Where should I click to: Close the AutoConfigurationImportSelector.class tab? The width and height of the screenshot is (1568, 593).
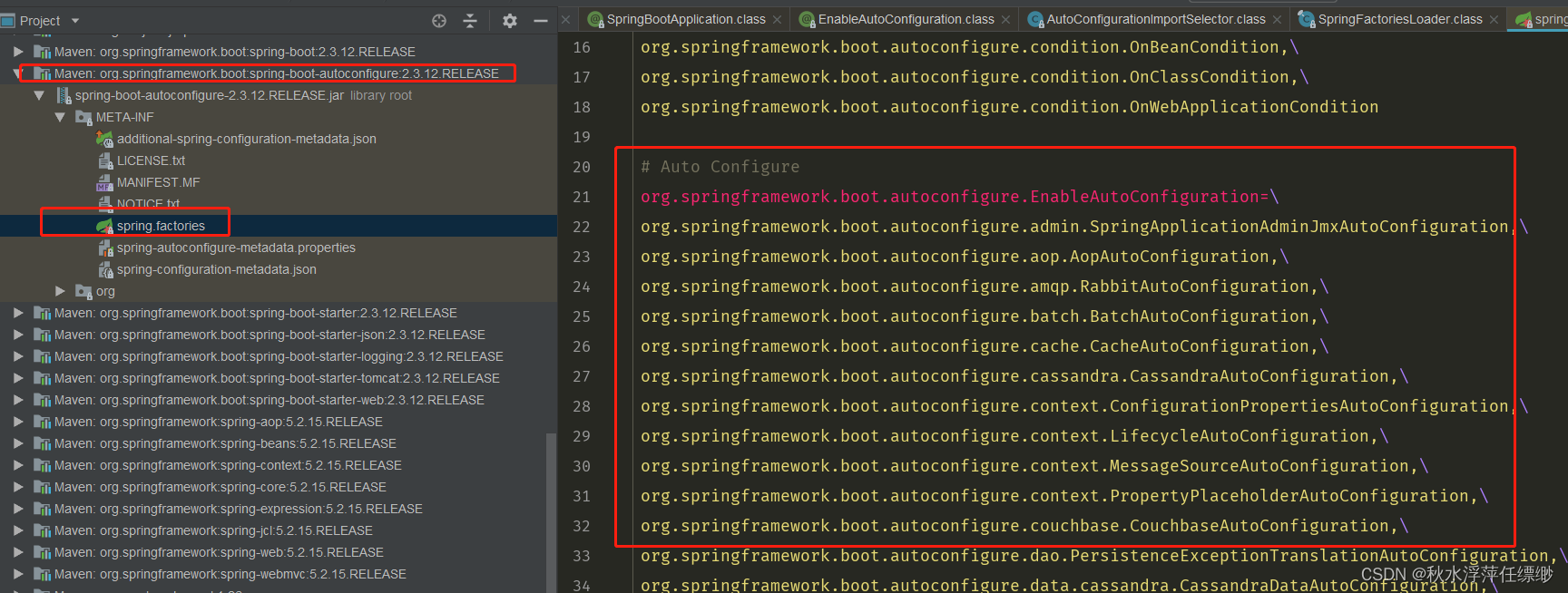[x=1278, y=19]
